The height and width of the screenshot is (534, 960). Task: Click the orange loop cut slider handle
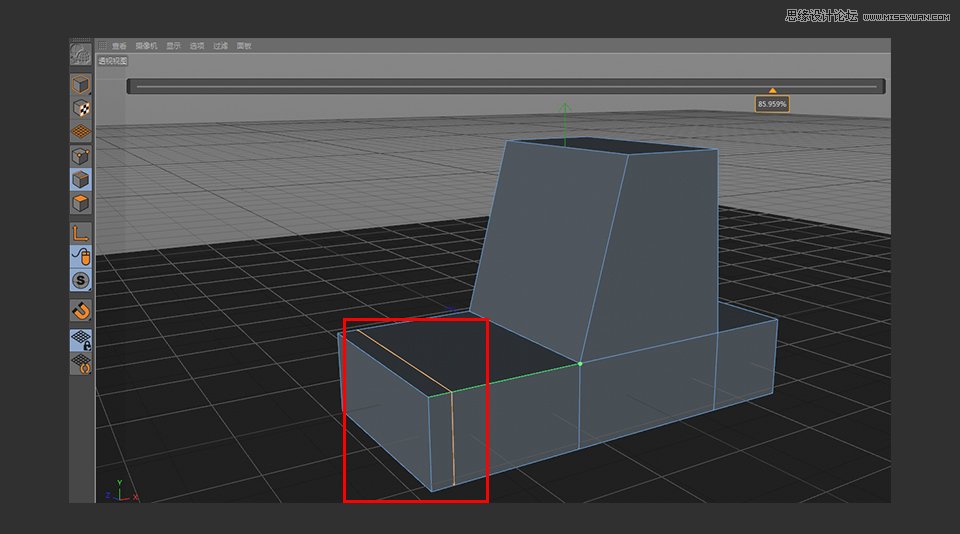point(772,90)
